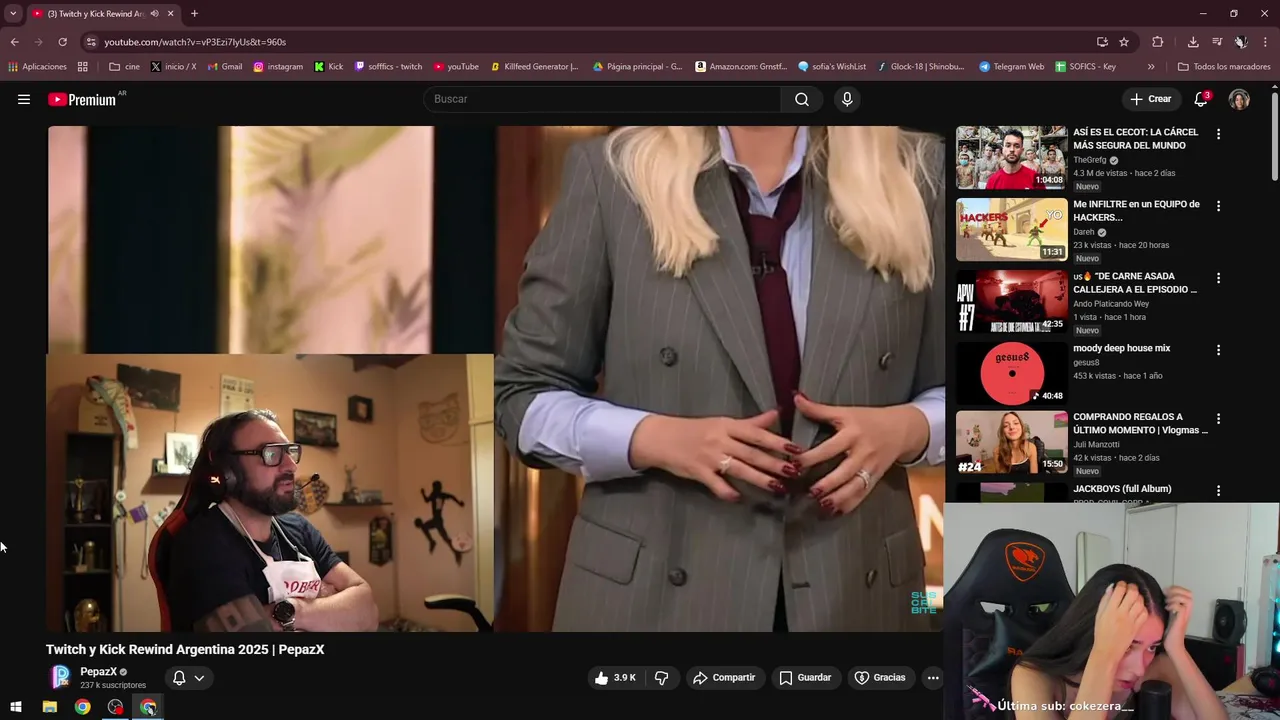Open File Explorer from taskbar

pos(49,707)
